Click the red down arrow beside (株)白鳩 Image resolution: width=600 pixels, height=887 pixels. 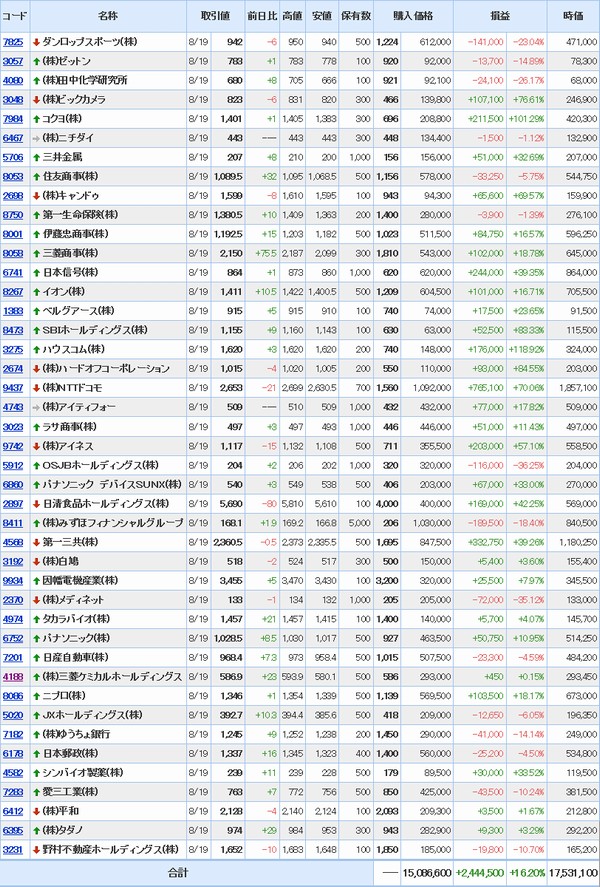[x=37, y=562]
